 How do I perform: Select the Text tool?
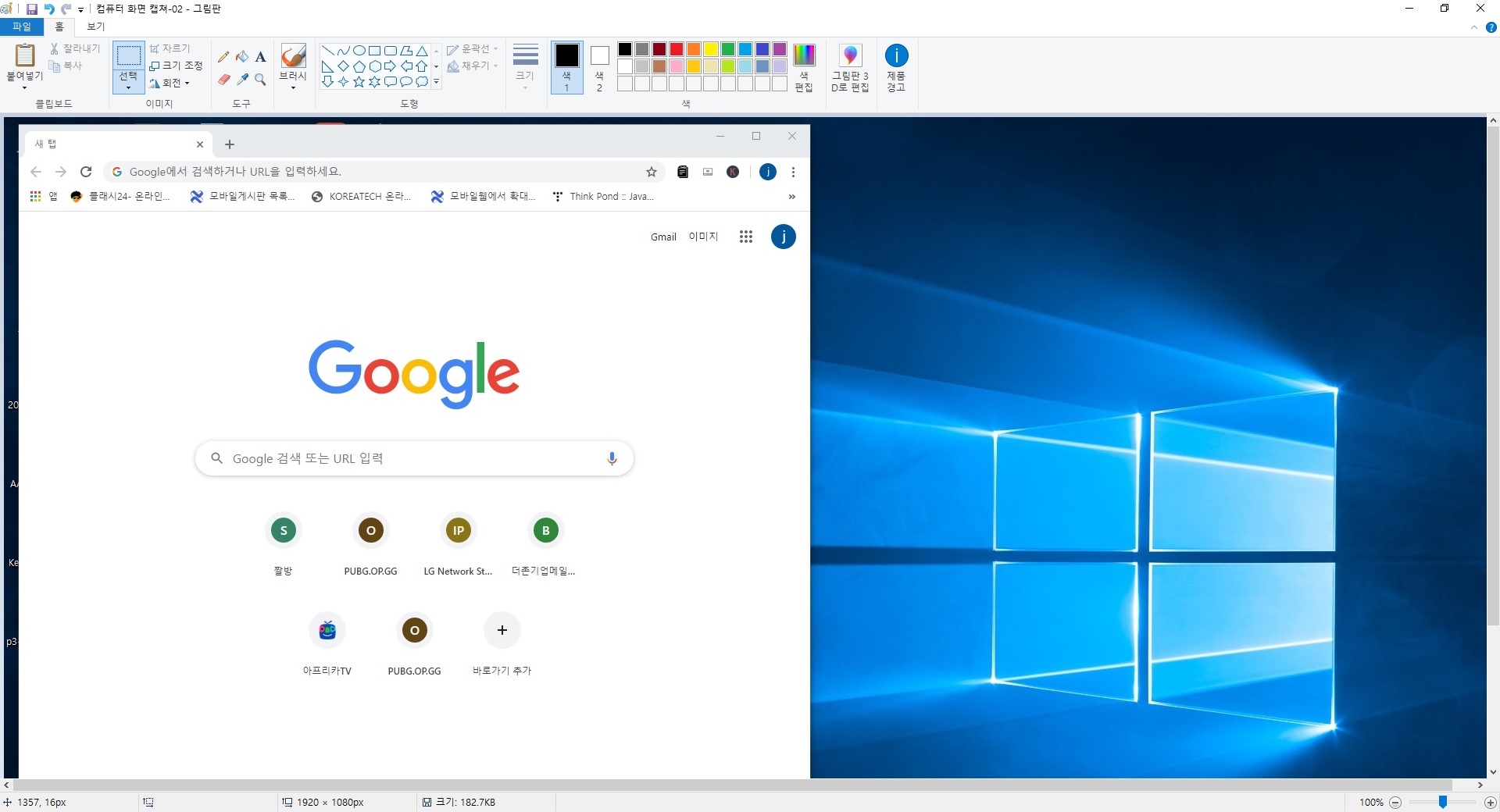click(260, 56)
